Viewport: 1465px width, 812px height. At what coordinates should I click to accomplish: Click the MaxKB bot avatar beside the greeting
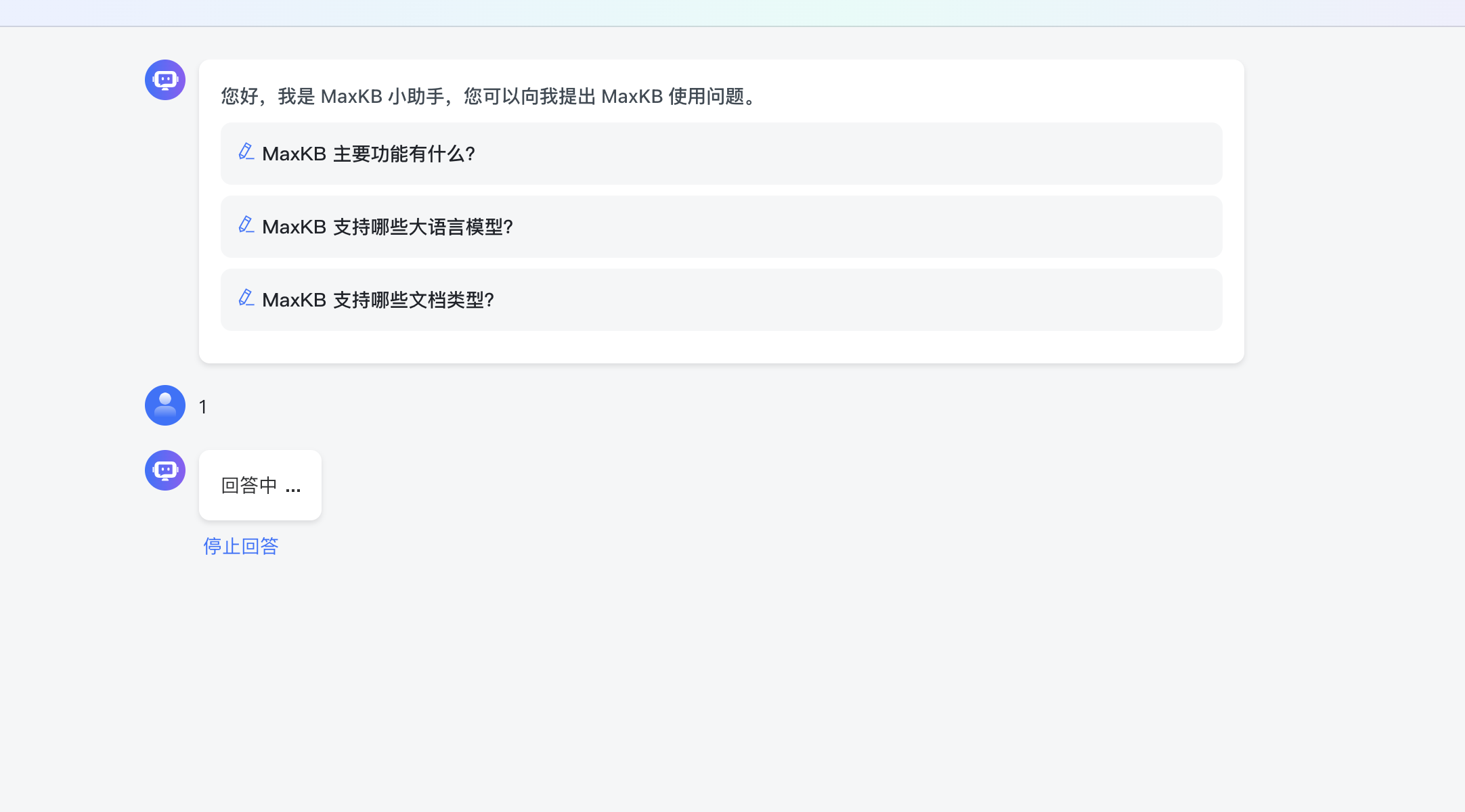pyautogui.click(x=165, y=80)
